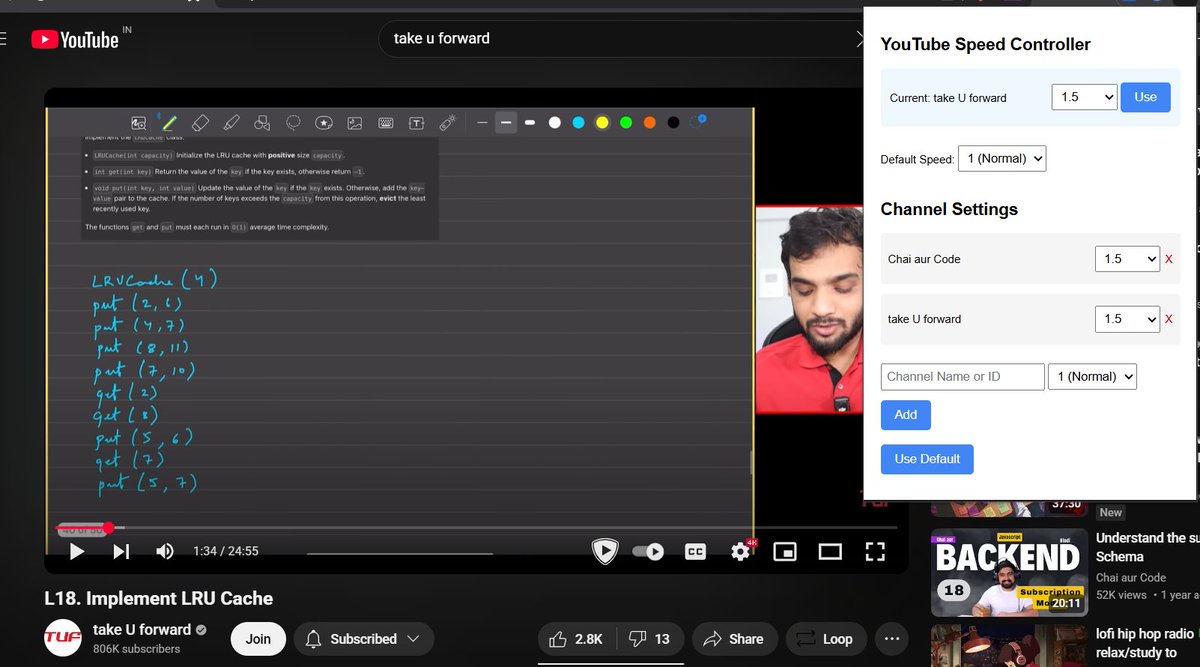1200x667 pixels.
Task: Click the play button in the video player
Action: point(77,551)
